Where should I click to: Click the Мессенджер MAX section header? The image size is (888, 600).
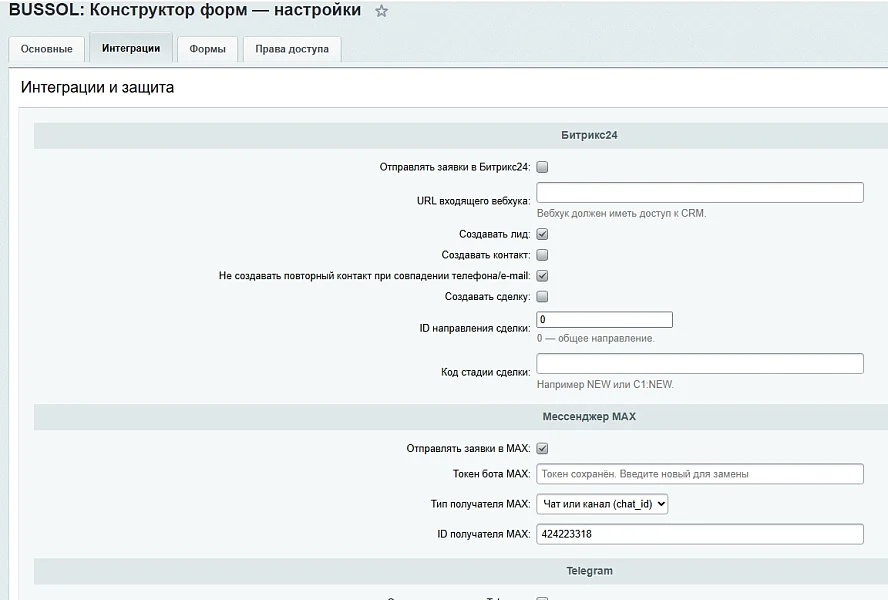pyautogui.click(x=589, y=416)
